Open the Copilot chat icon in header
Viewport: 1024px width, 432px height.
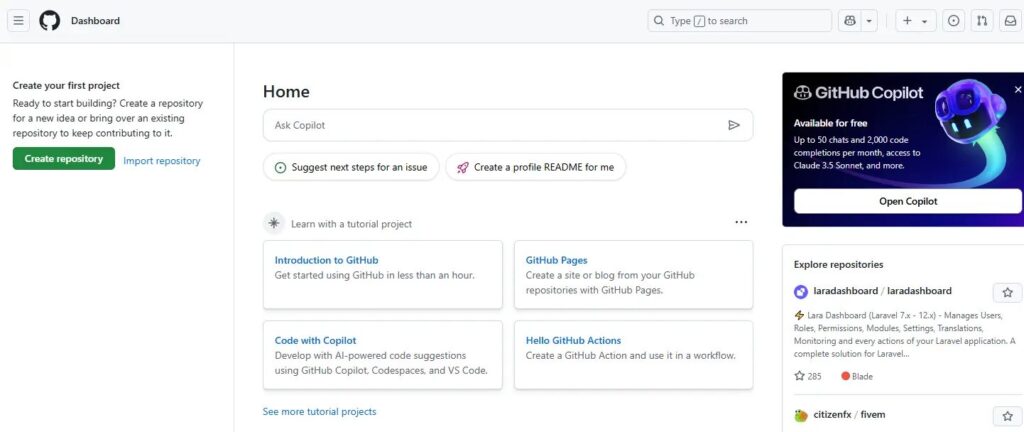click(850, 21)
